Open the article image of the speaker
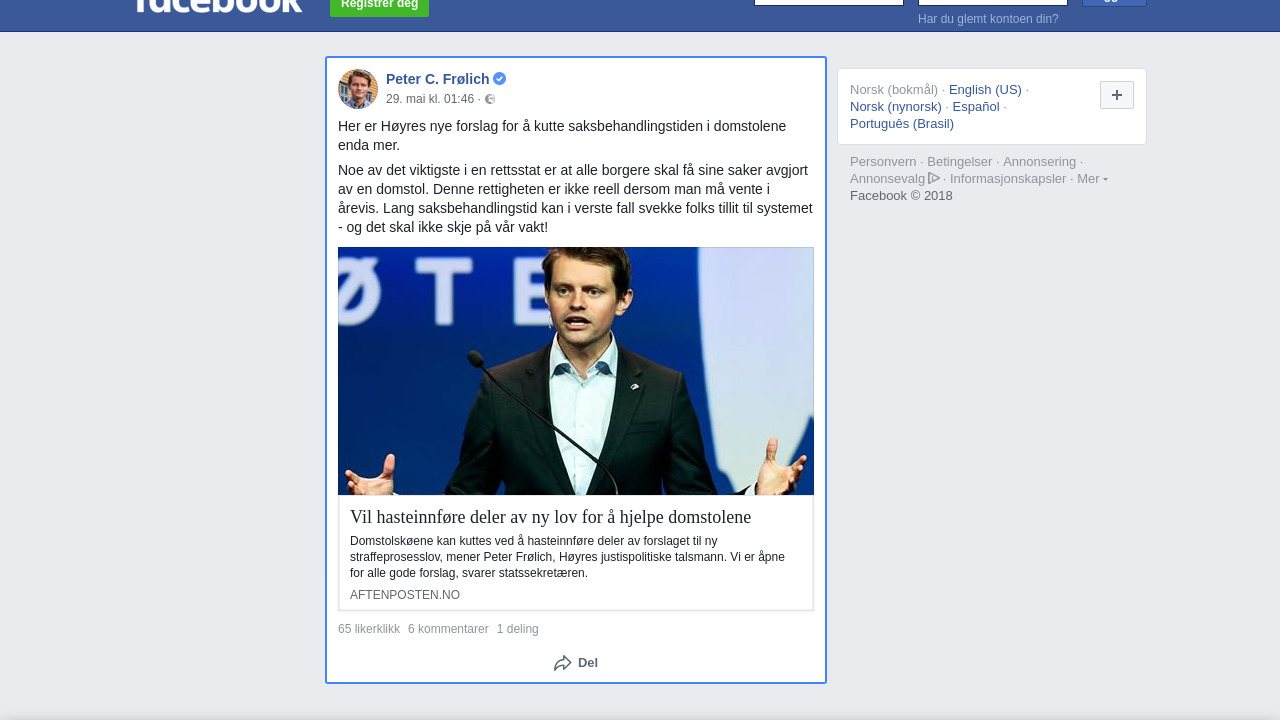This screenshot has width=1280, height=720. pos(576,371)
